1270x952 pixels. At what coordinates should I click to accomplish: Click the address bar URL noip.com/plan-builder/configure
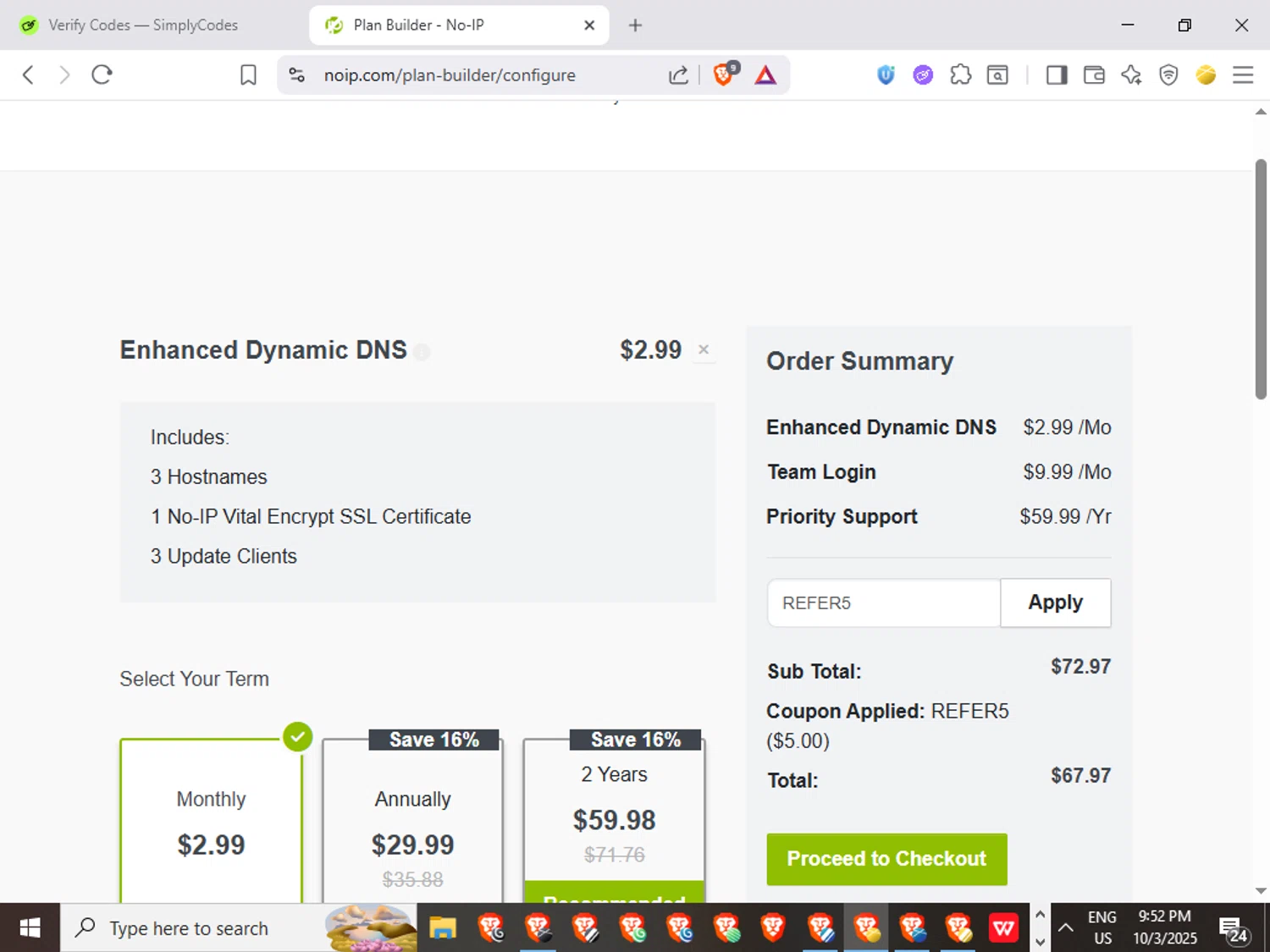pos(450,75)
